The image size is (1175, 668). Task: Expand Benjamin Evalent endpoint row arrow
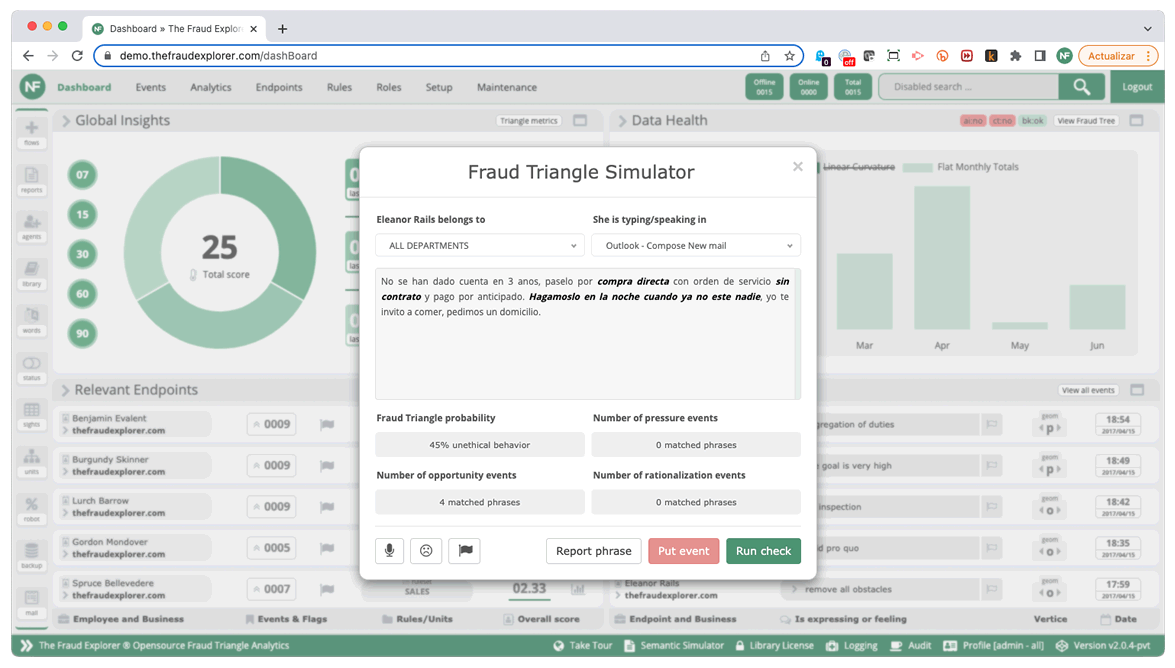[x=65, y=430]
